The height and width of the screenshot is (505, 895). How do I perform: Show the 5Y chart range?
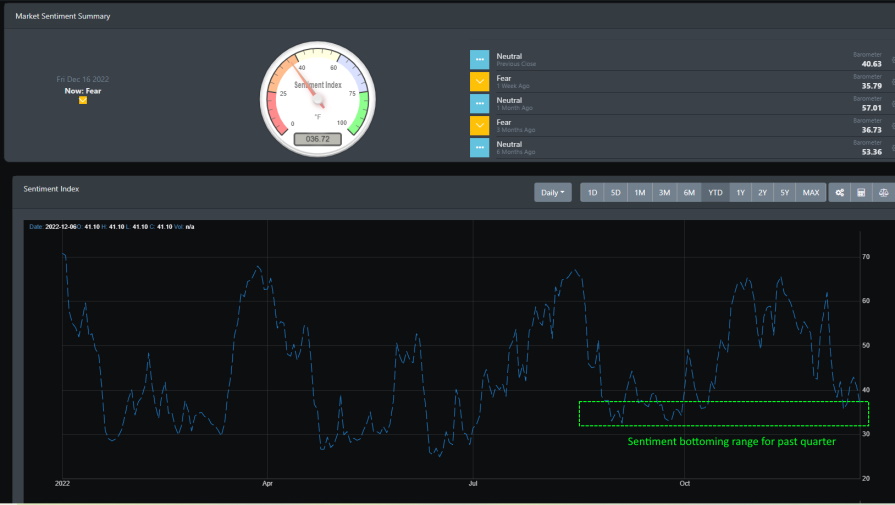[785, 193]
